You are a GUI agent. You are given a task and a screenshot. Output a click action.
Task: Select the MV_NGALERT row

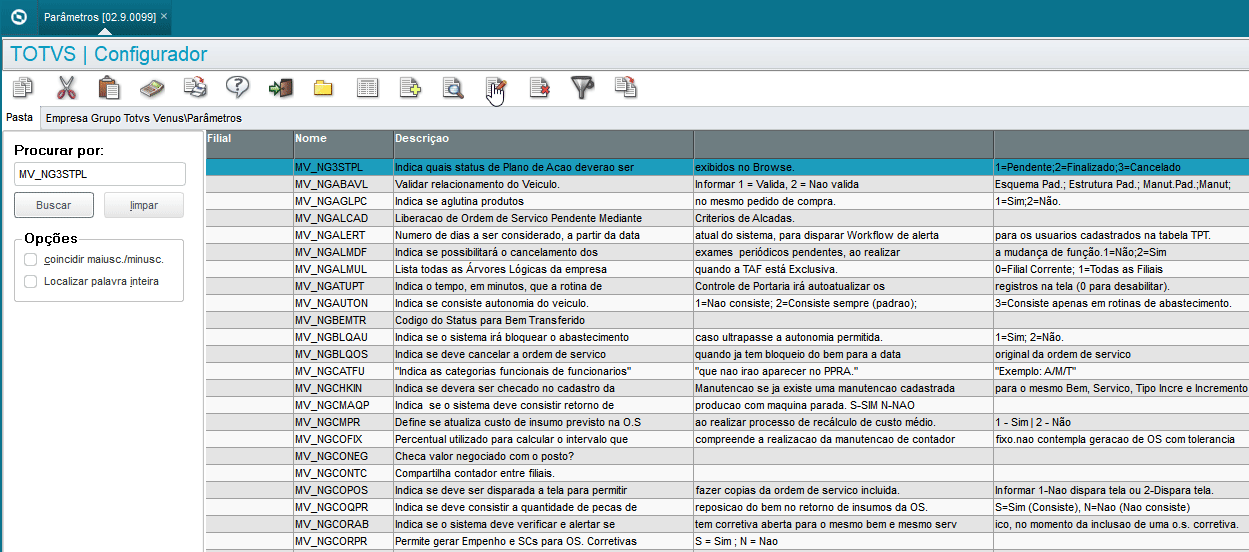[727, 235]
